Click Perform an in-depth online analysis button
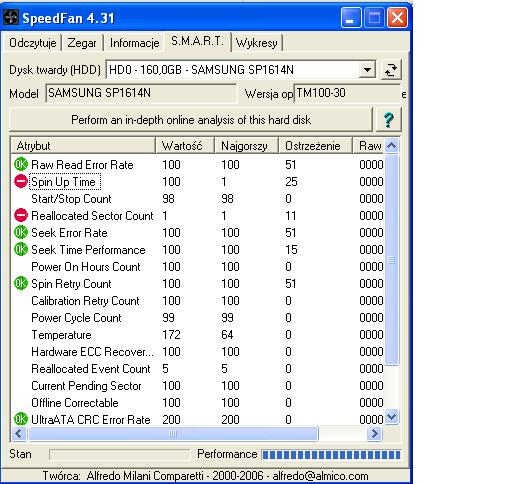Viewport: 512px width, 484px height. (x=191, y=120)
